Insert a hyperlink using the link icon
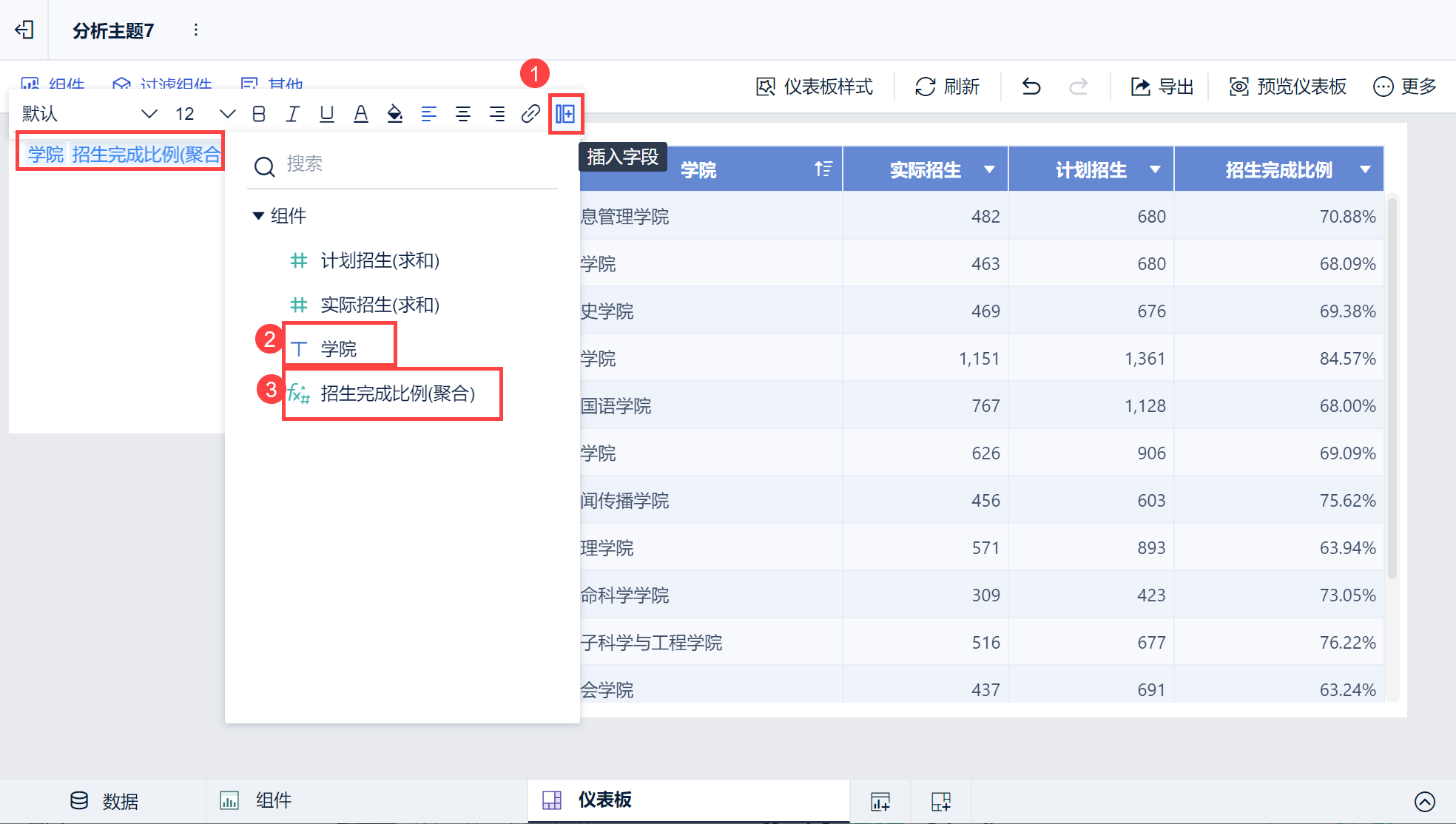The height and width of the screenshot is (824, 1456). [x=530, y=114]
